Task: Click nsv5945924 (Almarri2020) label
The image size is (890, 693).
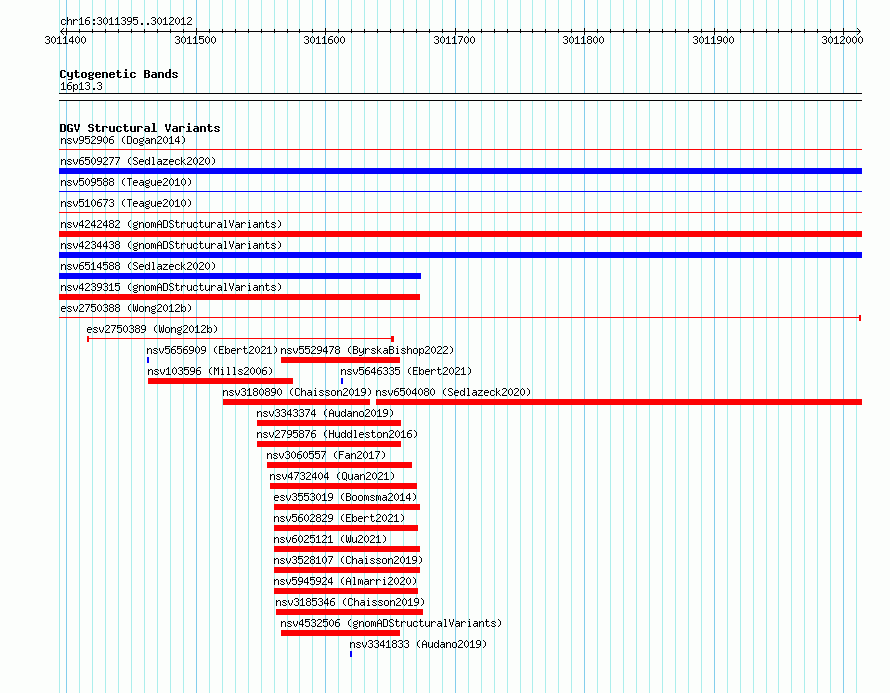Action: 345,581
